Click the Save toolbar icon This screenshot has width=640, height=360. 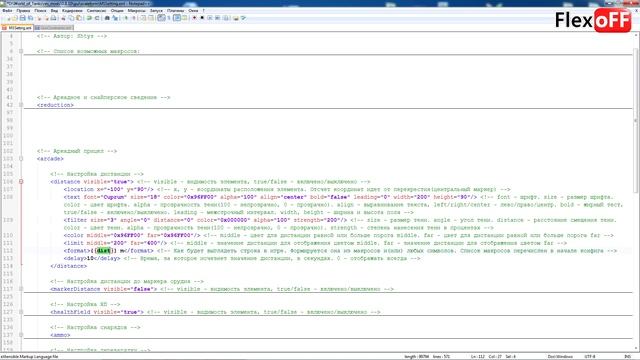coord(22,18)
